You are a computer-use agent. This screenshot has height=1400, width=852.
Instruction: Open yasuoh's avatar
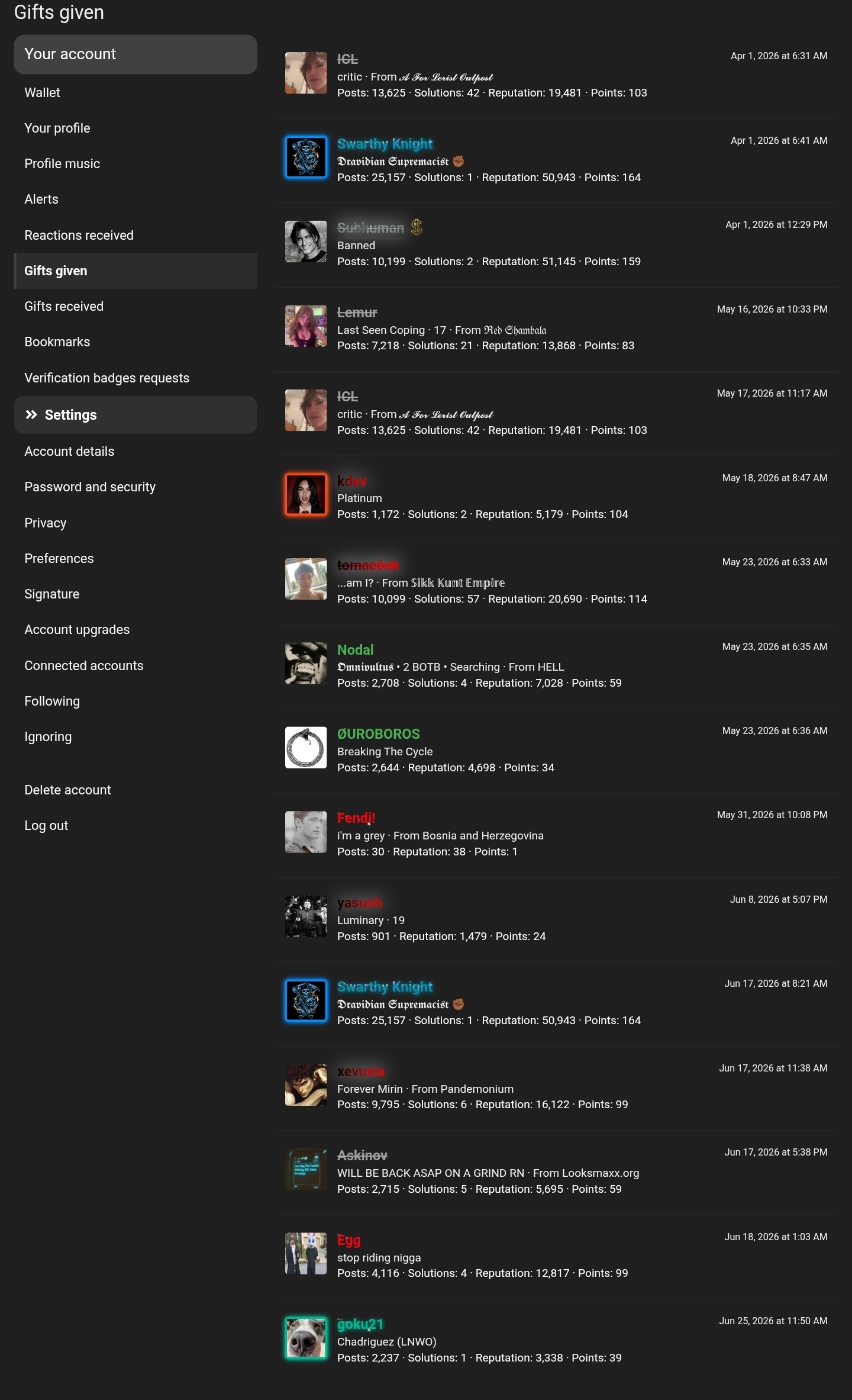[306, 916]
